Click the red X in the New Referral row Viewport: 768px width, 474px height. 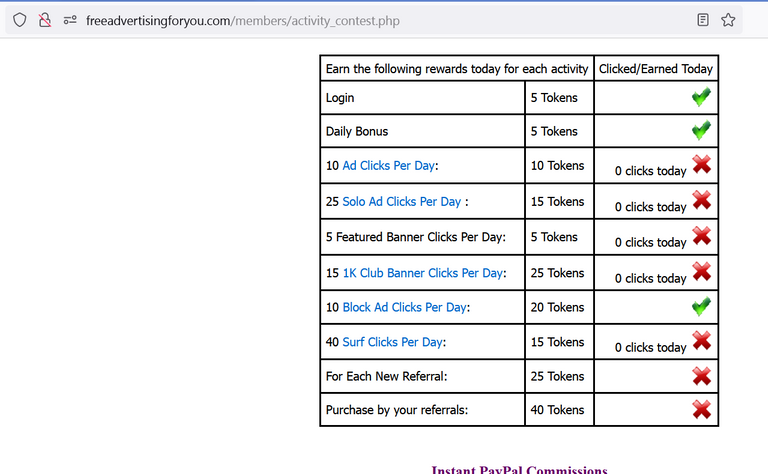pyautogui.click(x=702, y=376)
